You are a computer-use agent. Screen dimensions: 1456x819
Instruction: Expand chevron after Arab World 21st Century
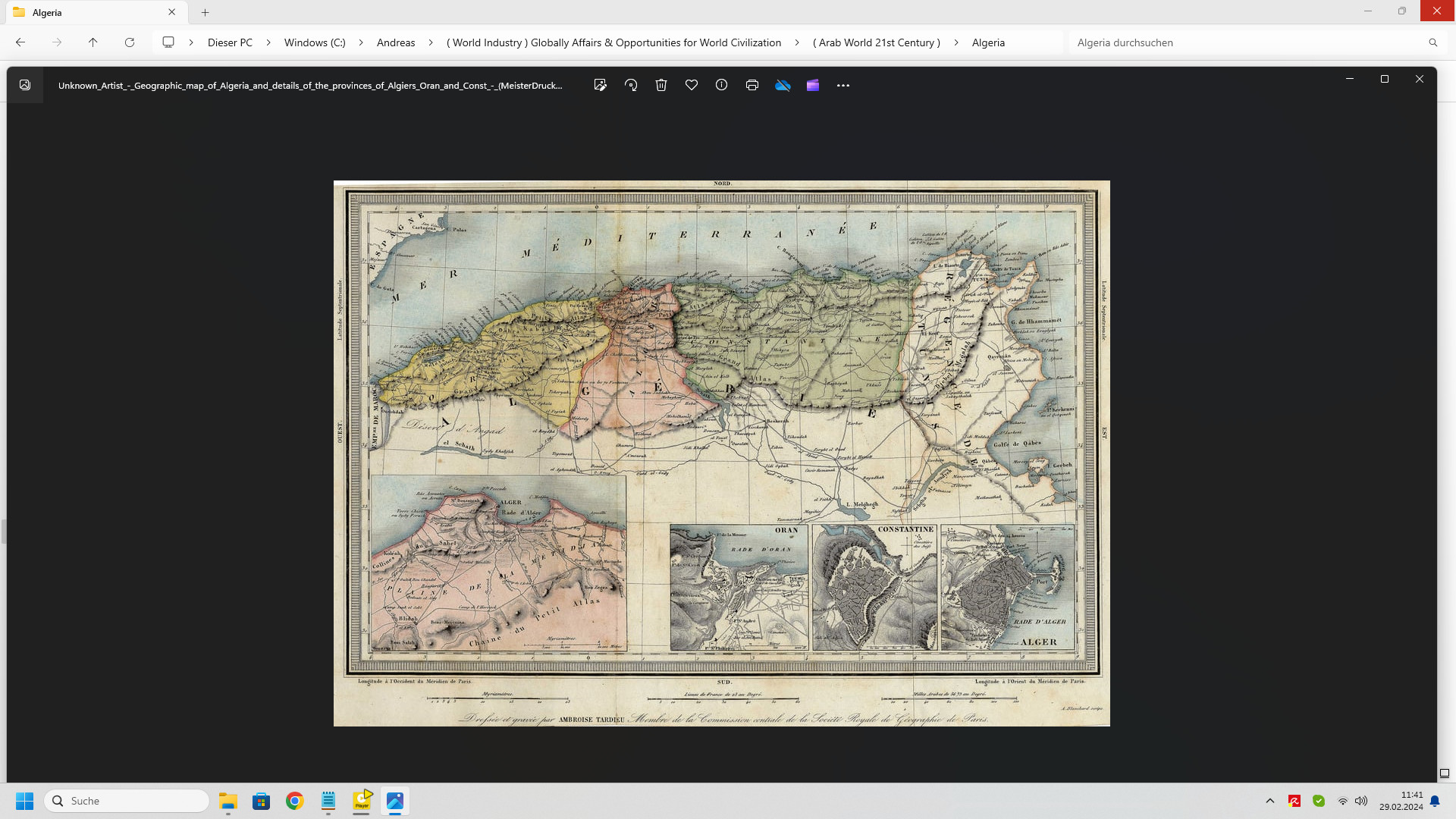coord(956,42)
